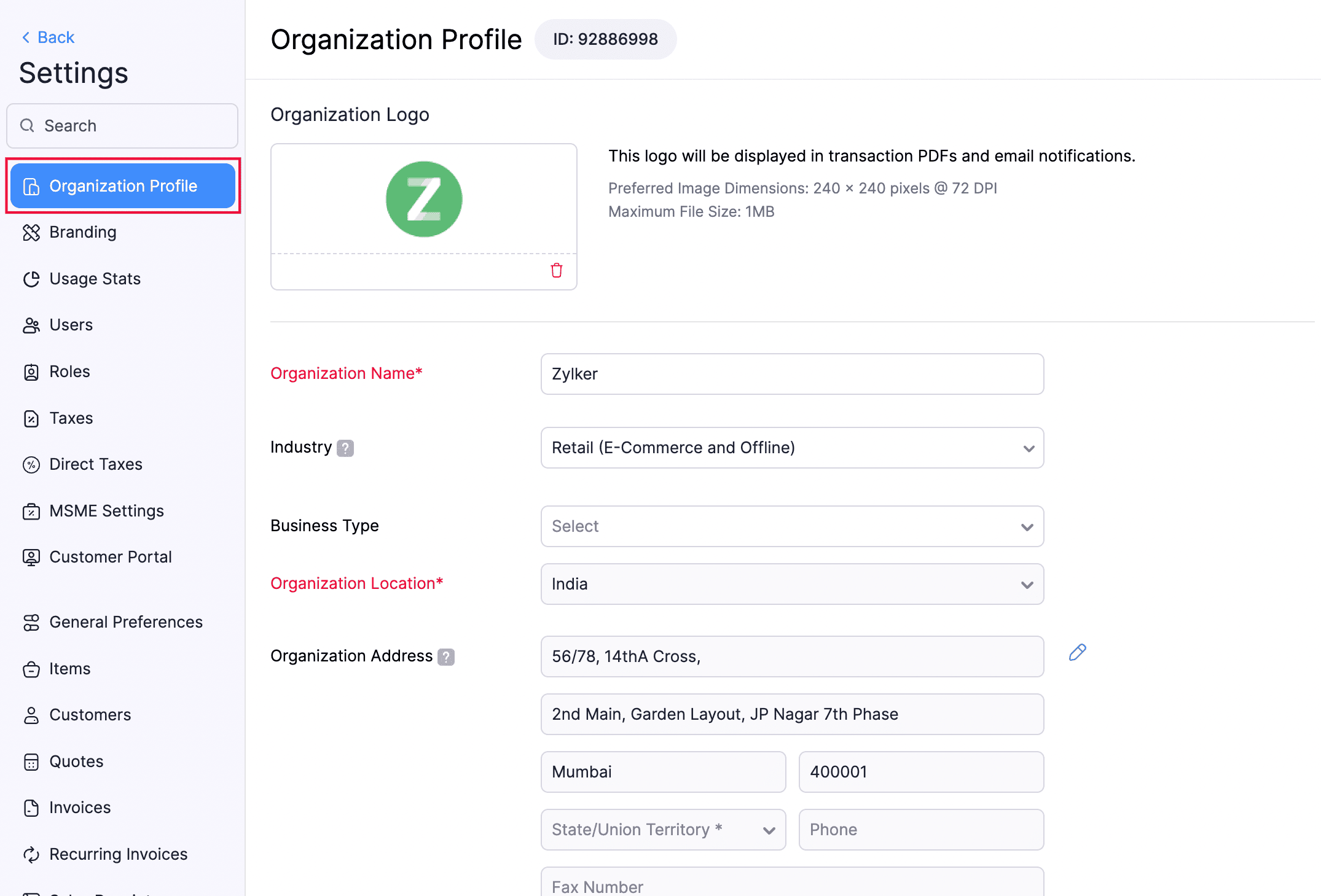Image resolution: width=1321 pixels, height=896 pixels.
Task: Click the Branding icon in sidebar
Action: click(x=31, y=233)
